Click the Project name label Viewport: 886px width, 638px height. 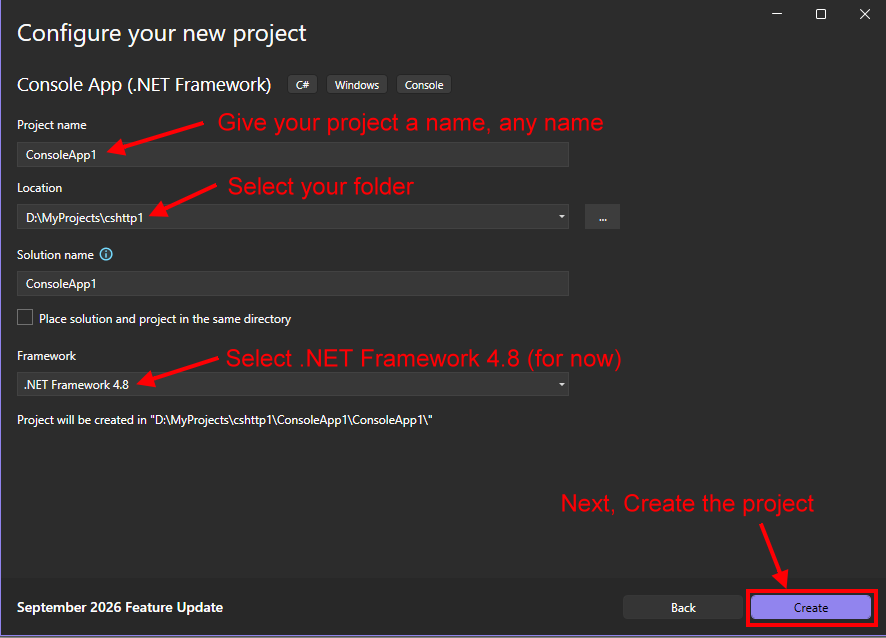point(52,125)
